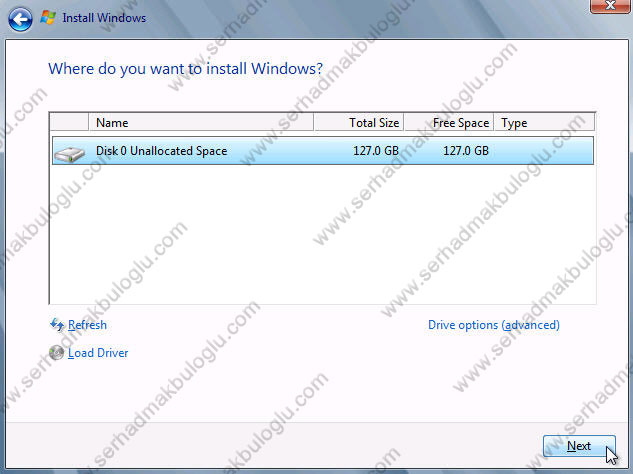Sort by the Free Space column header
This screenshot has height=474, width=633.
pos(449,122)
